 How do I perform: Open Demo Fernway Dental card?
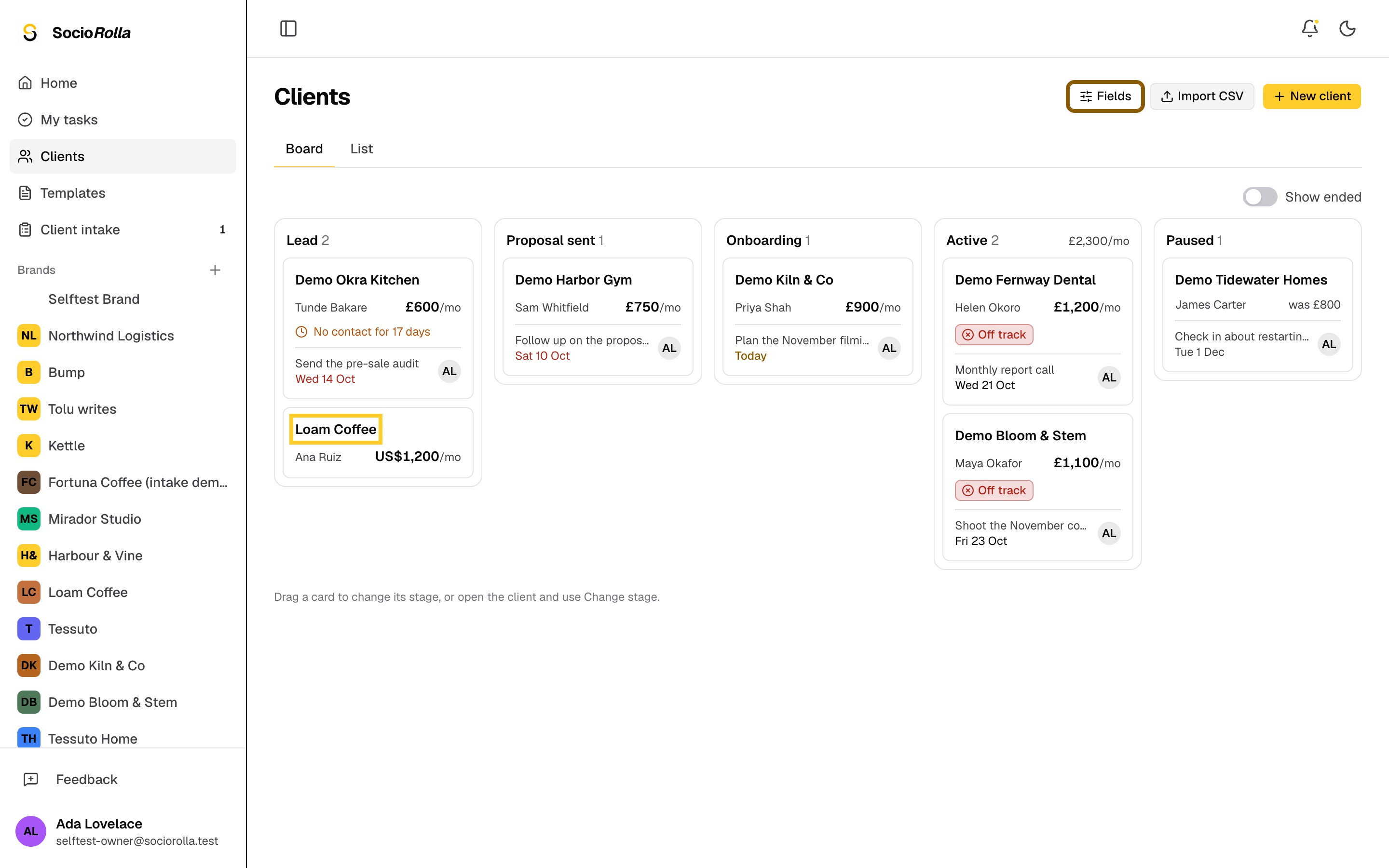(1037, 331)
